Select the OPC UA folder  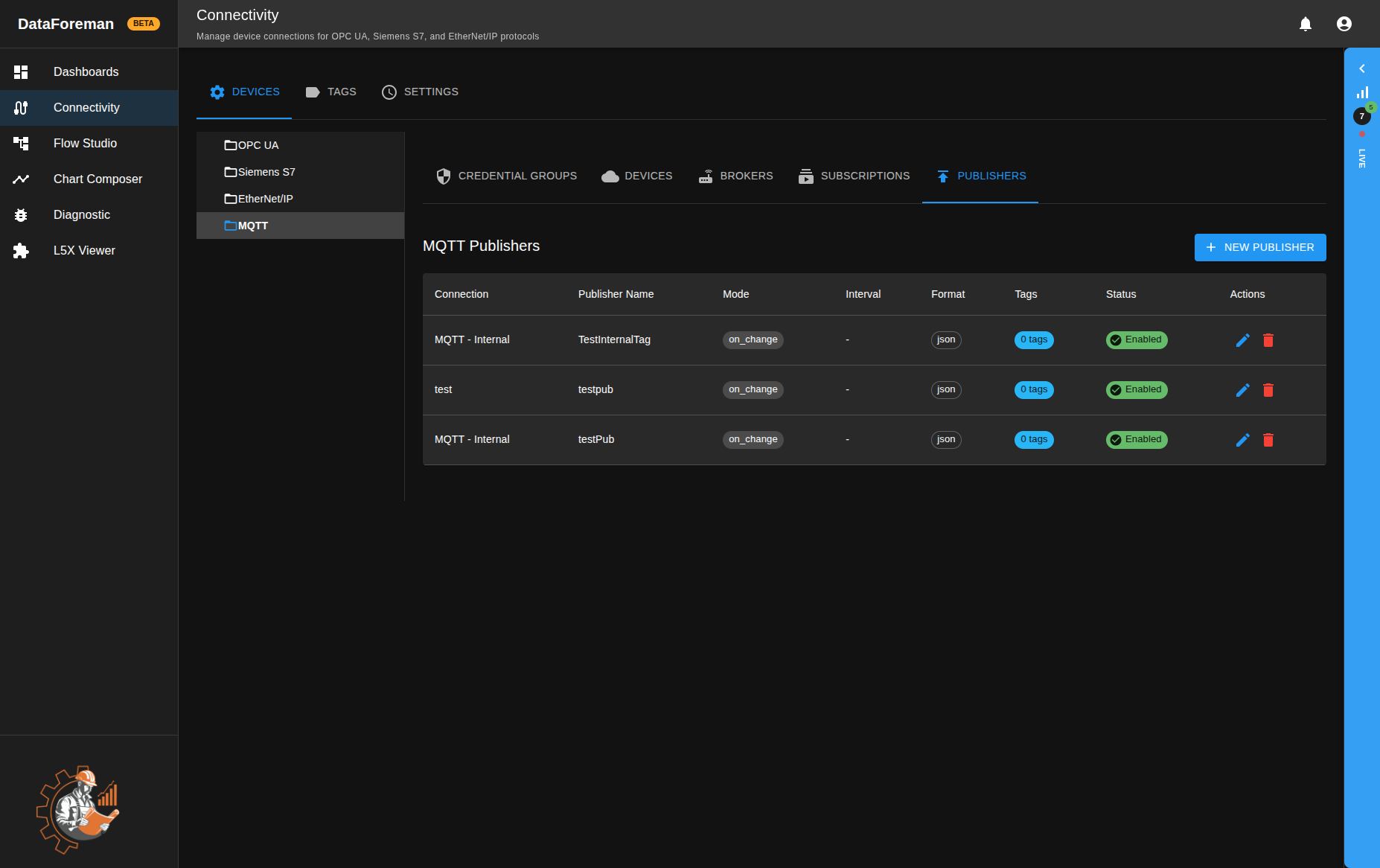(258, 145)
